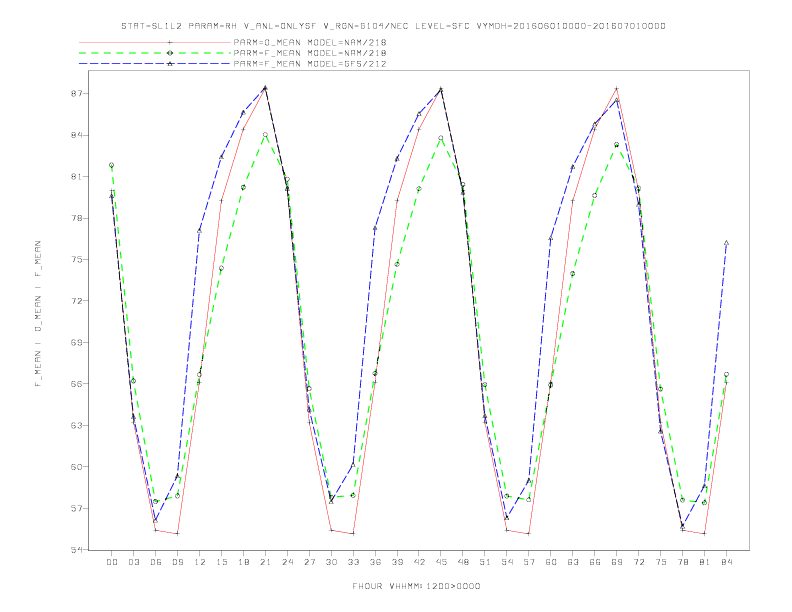Click x-axis tick label 57

pyautogui.click(x=529, y=562)
